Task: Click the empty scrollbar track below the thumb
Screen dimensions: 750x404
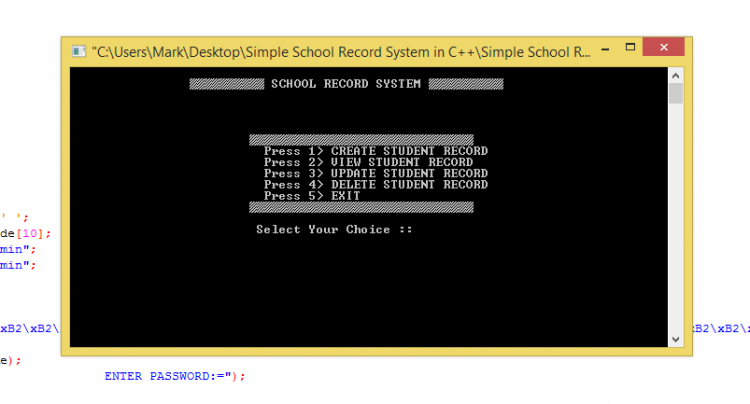Action: [x=676, y=220]
